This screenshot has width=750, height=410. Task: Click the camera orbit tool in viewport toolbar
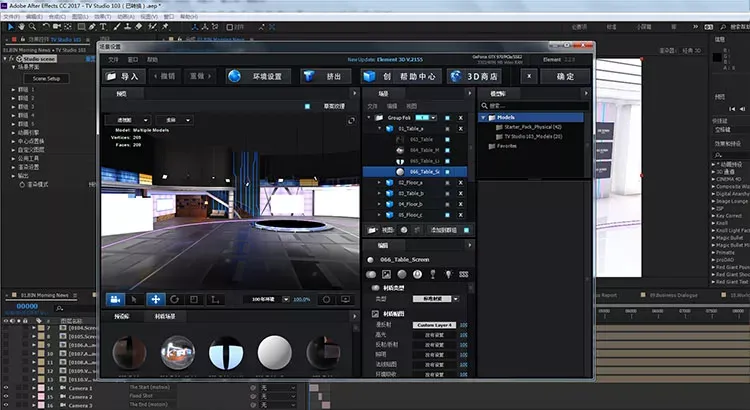click(x=115, y=298)
